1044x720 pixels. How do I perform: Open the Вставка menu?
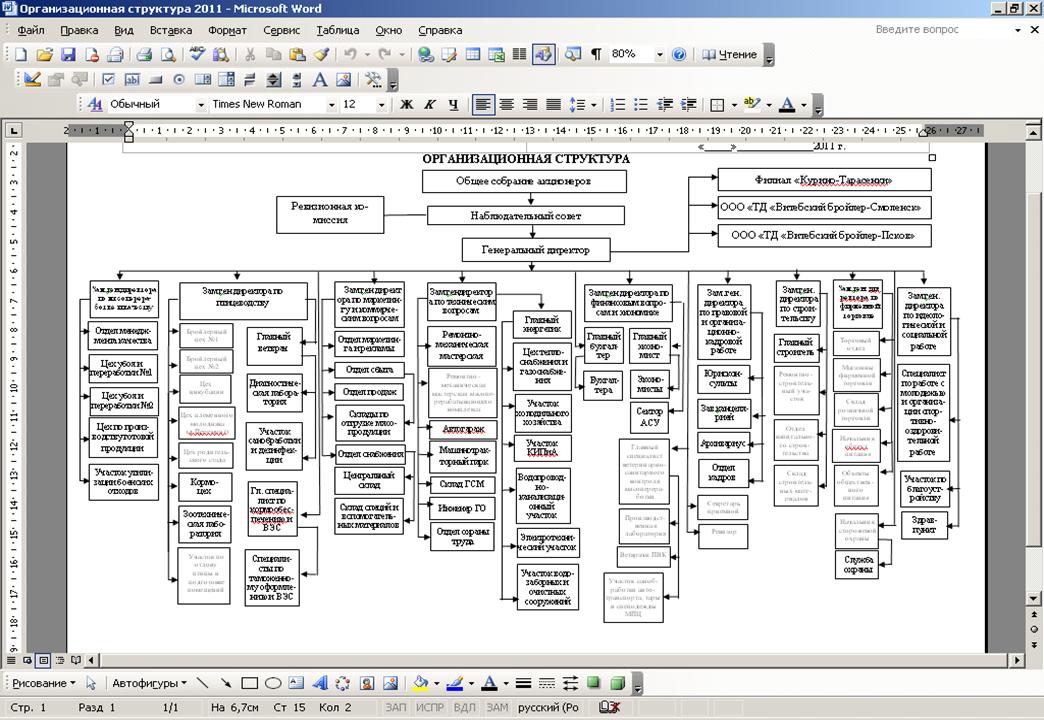coord(170,30)
